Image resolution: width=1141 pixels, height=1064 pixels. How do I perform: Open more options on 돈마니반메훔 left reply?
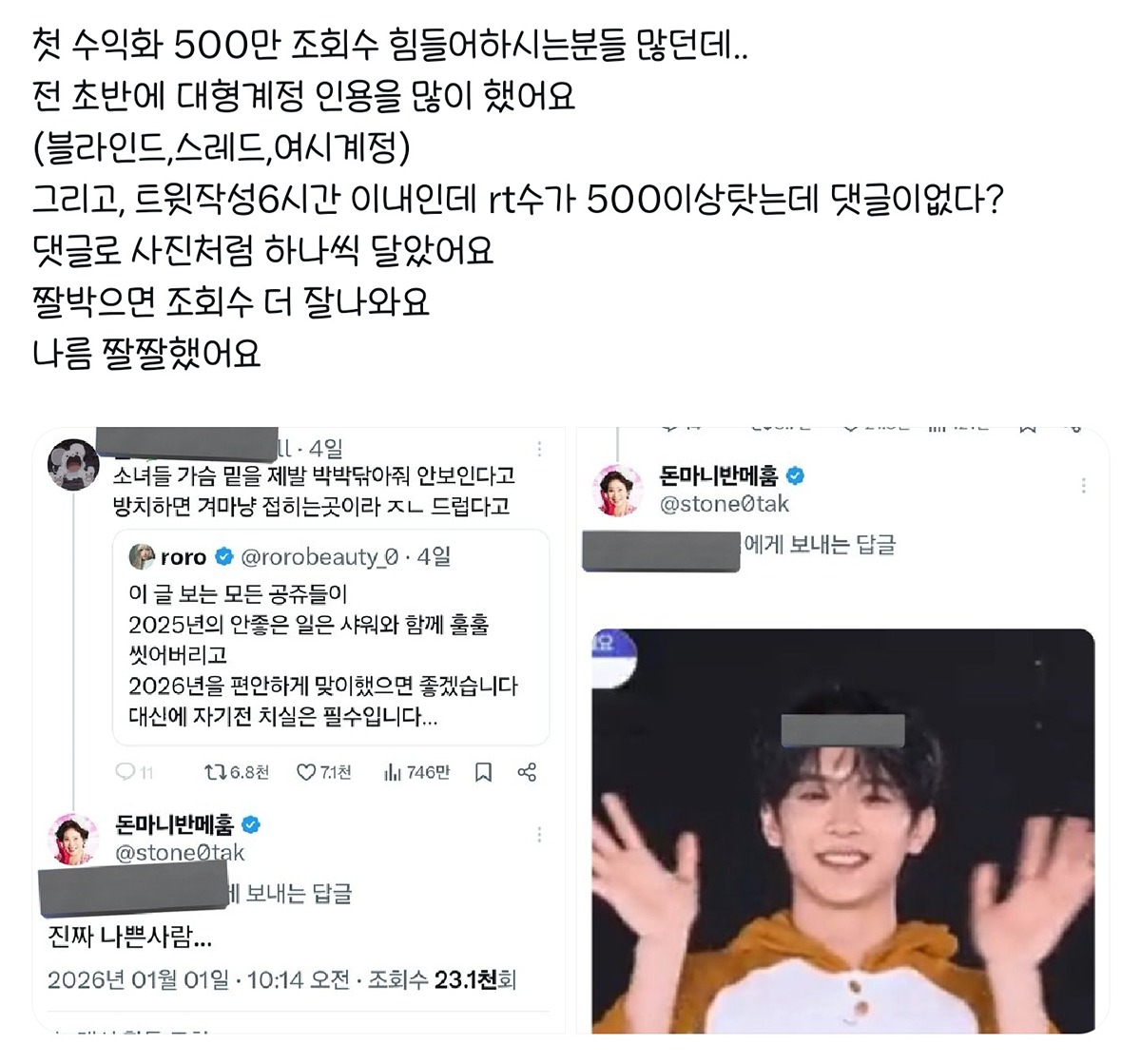coord(539,834)
